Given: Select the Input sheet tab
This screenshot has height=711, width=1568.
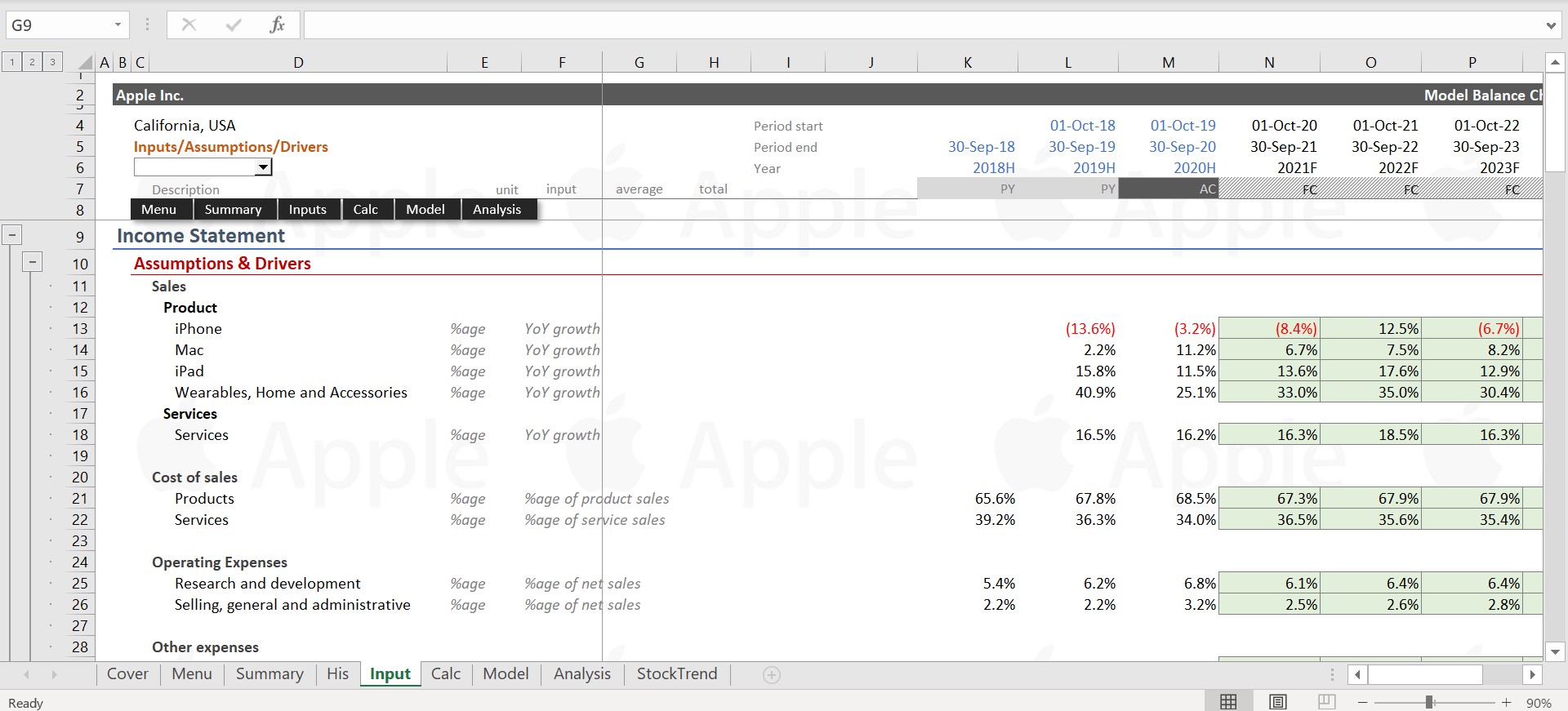Looking at the screenshot, I should [390, 673].
